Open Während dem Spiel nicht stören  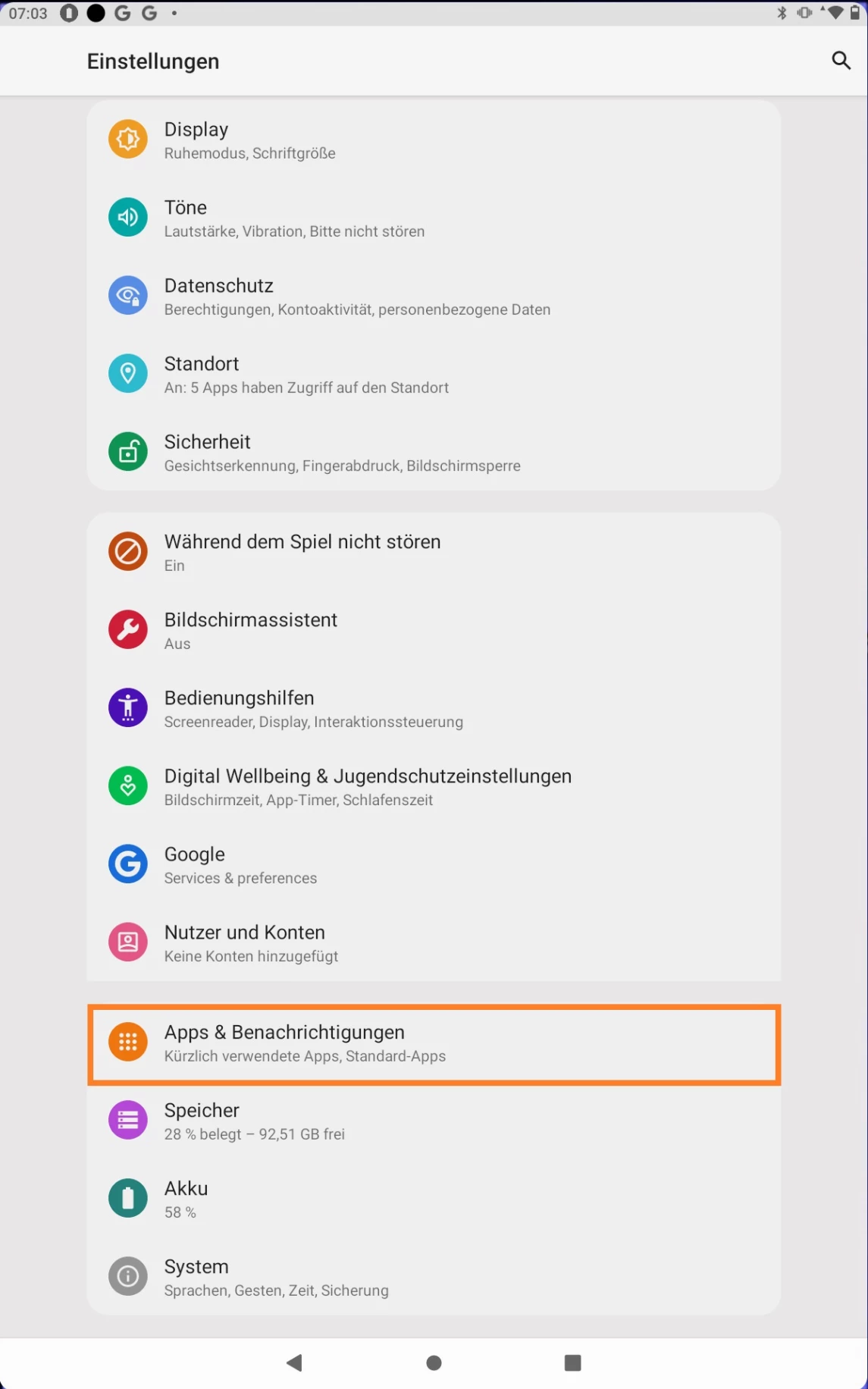[x=434, y=552]
